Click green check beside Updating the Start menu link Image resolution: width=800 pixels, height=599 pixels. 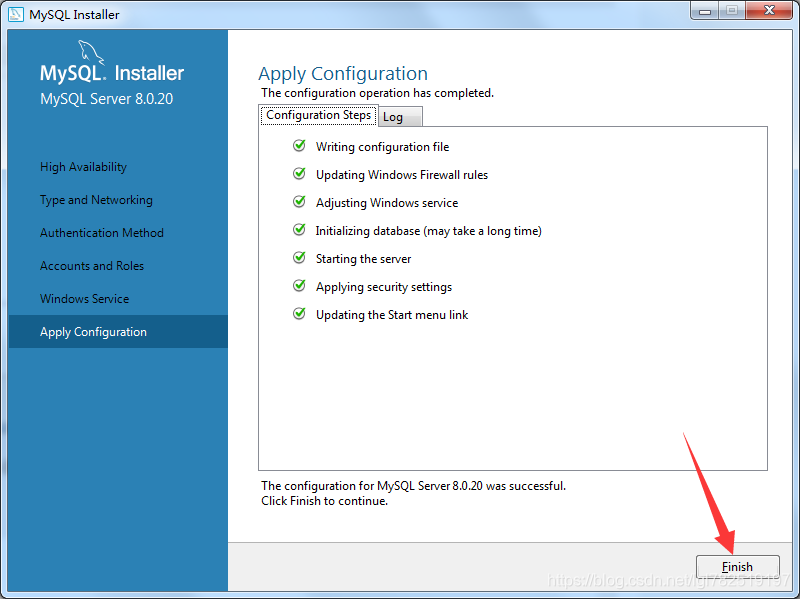(299, 314)
